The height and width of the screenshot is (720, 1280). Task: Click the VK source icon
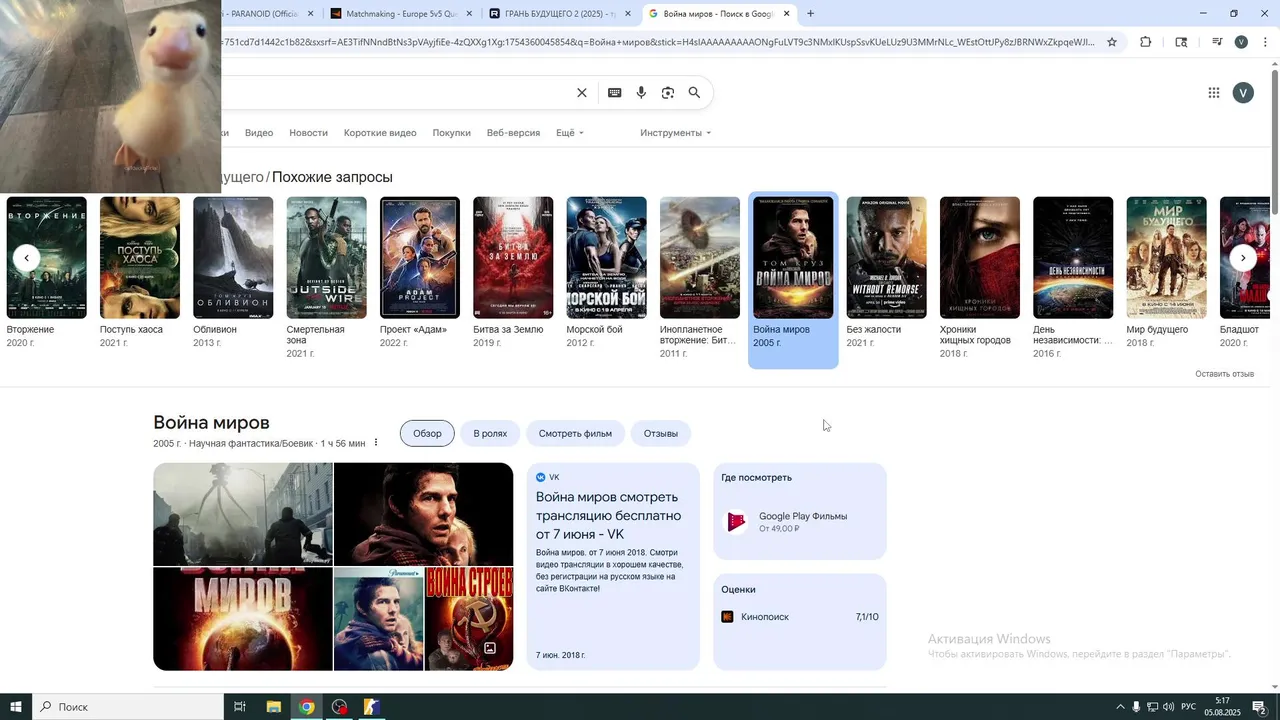(x=541, y=478)
